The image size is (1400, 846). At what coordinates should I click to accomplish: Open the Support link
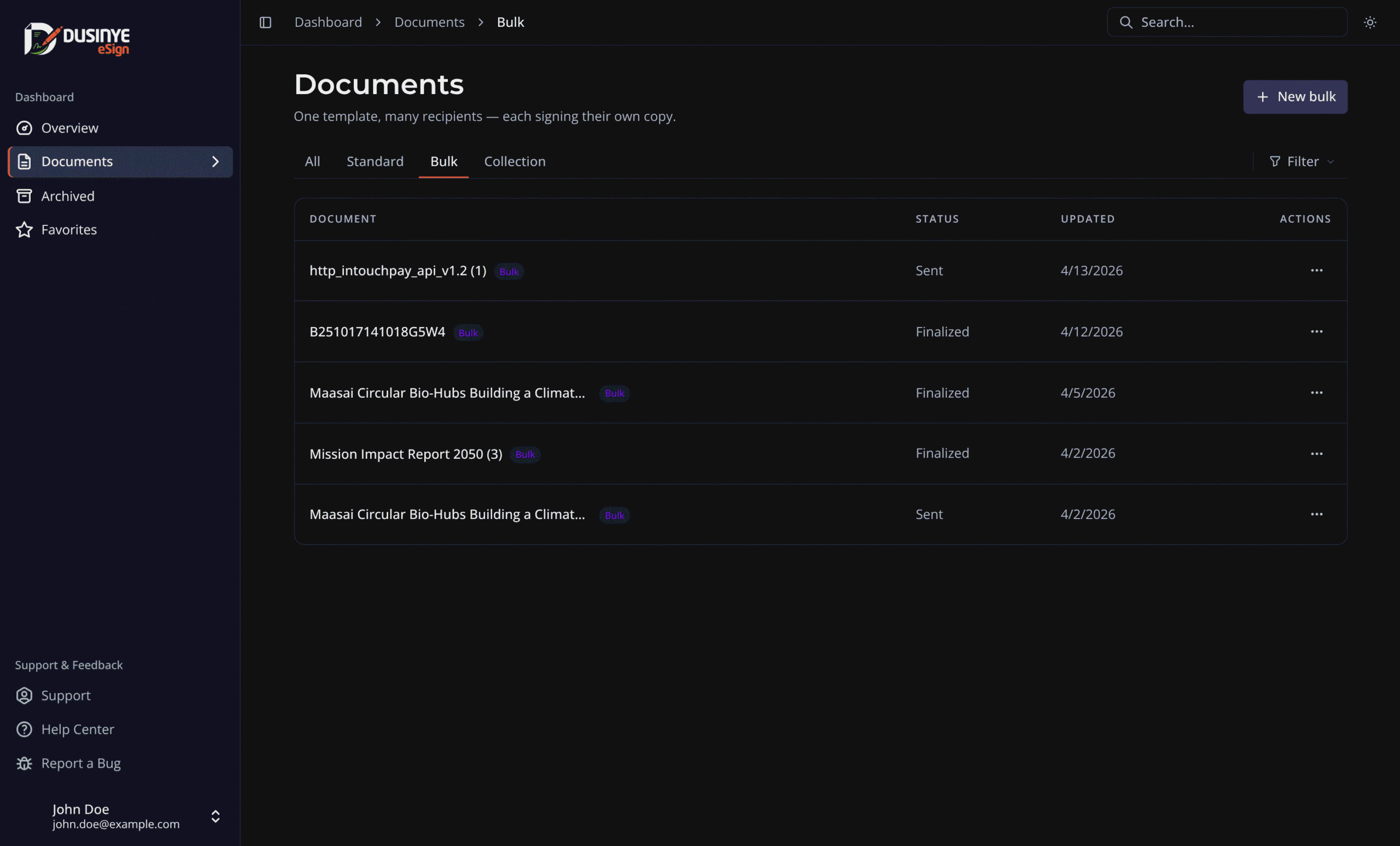[120, 696]
